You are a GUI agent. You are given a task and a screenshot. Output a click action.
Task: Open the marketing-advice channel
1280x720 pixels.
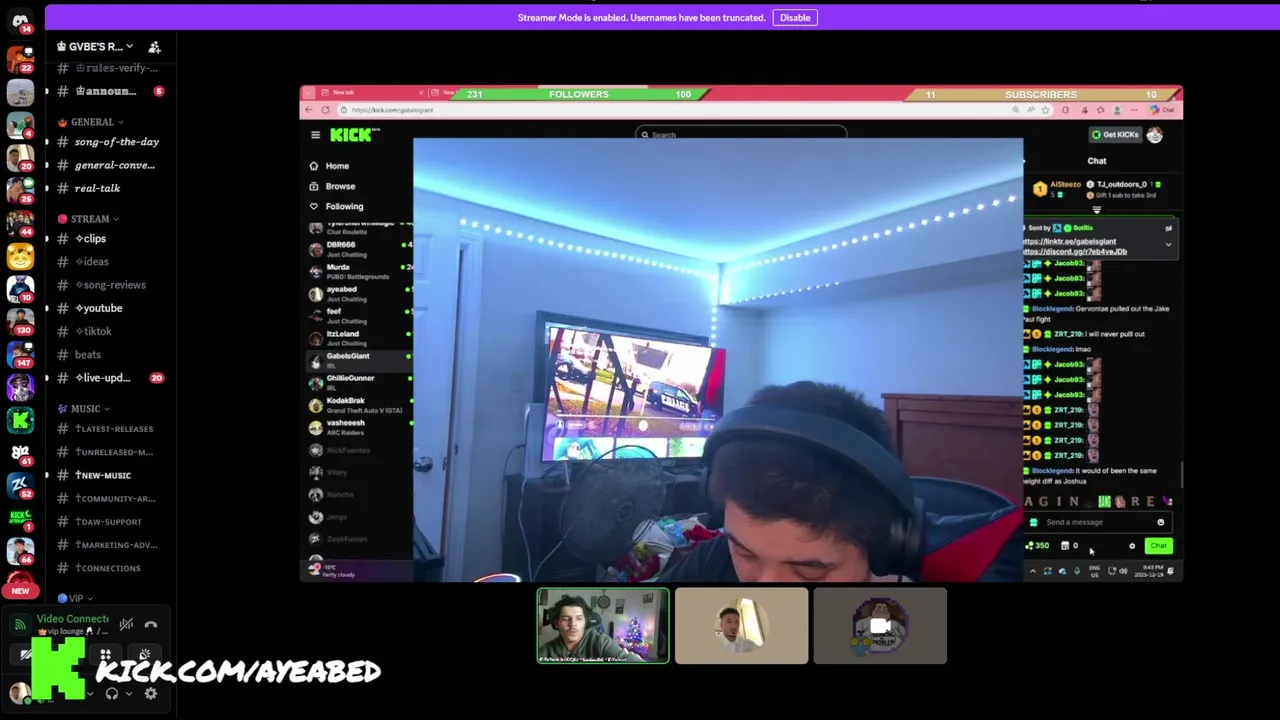tap(108, 545)
